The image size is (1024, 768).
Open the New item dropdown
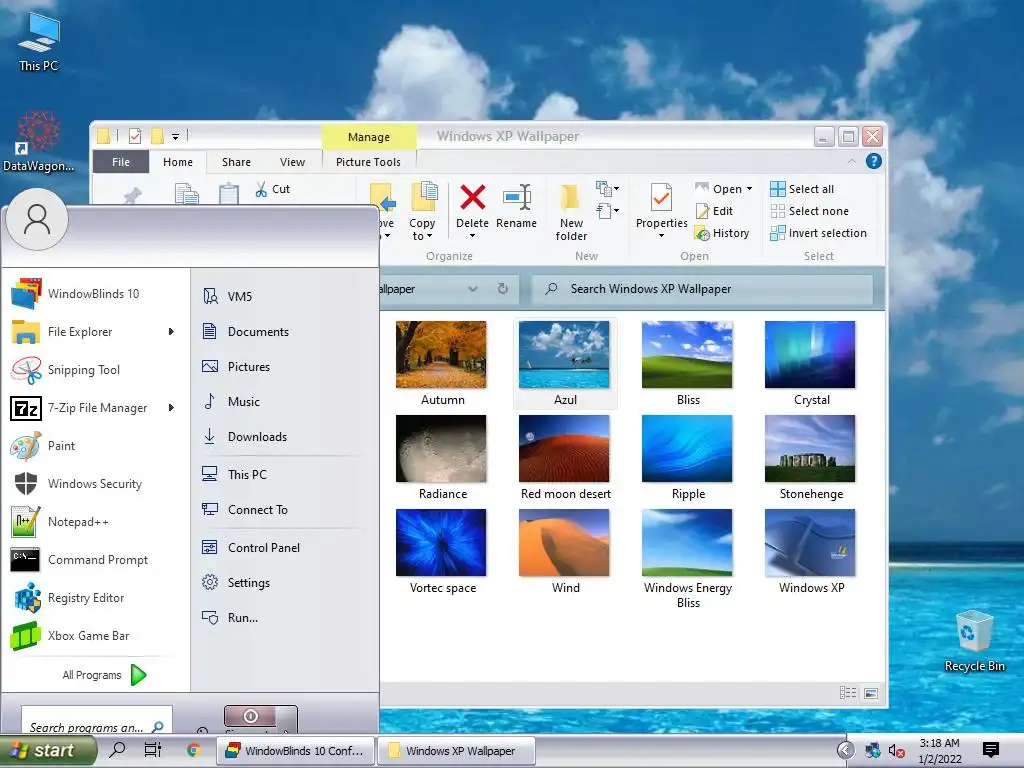[607, 189]
